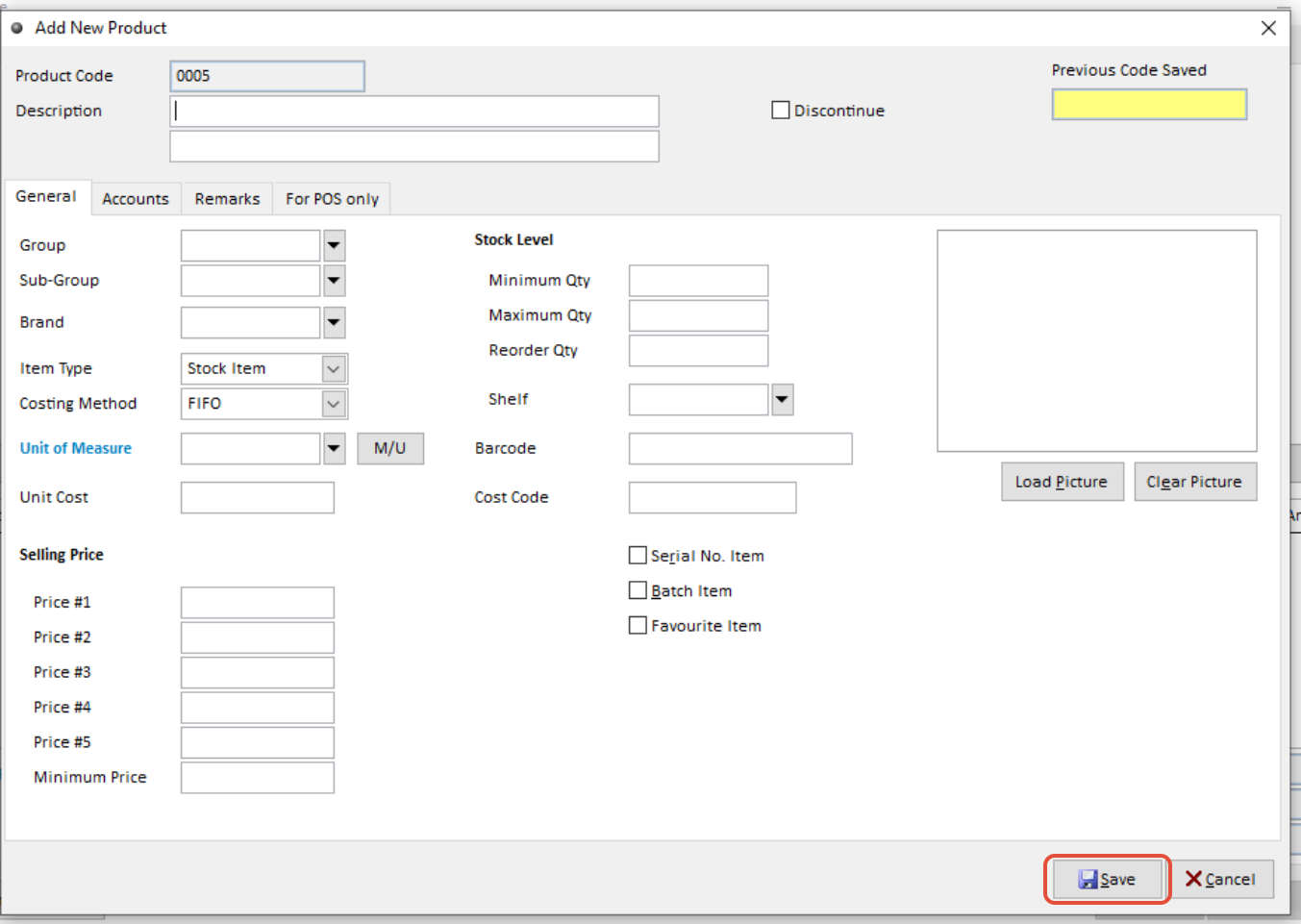
Task: Enable the Serial No. Item checkbox
Action: (x=638, y=556)
